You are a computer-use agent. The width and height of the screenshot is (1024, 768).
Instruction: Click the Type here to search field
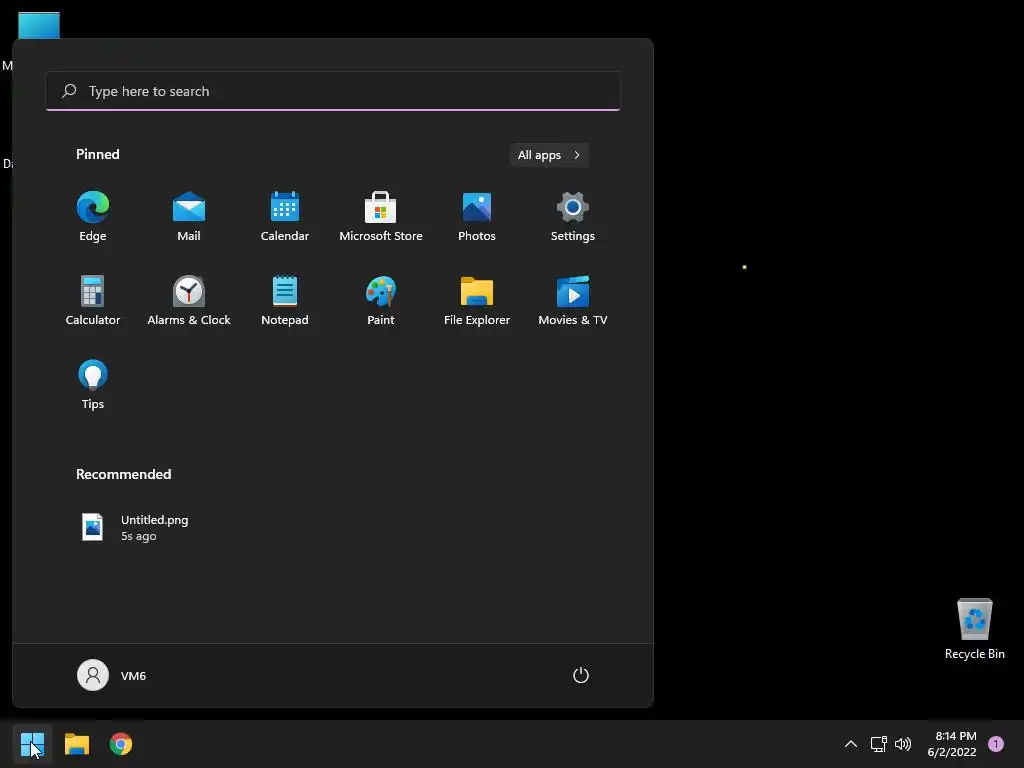coord(333,91)
